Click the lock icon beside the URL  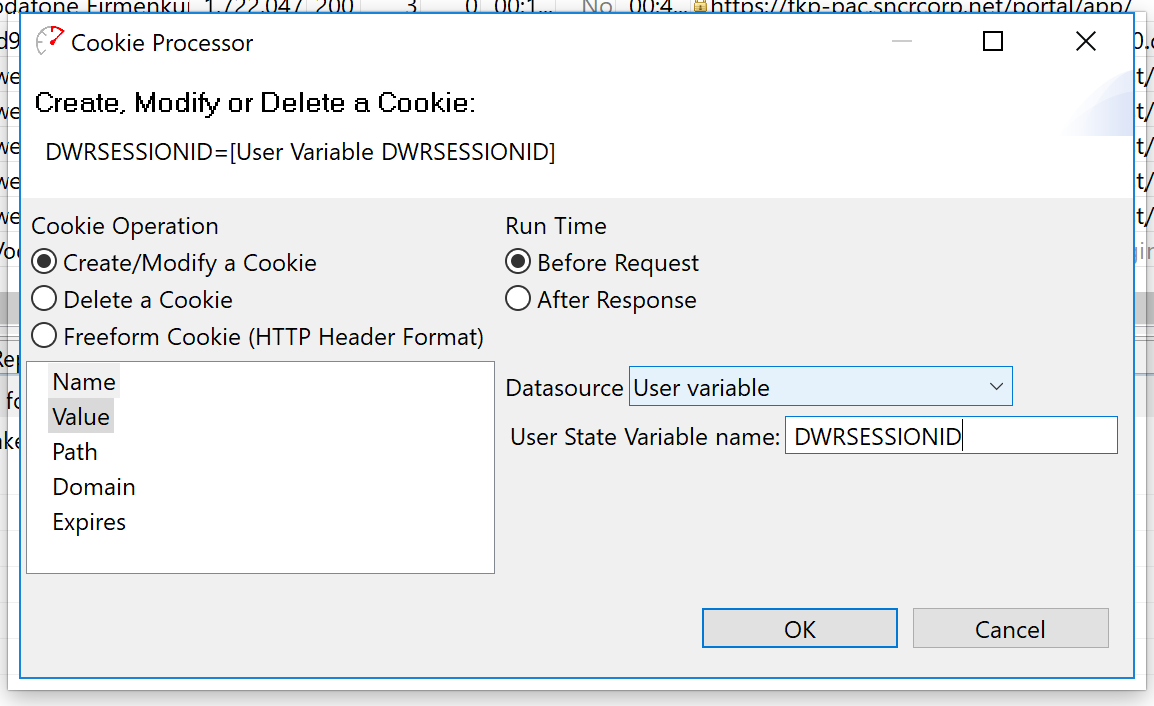coord(699,5)
